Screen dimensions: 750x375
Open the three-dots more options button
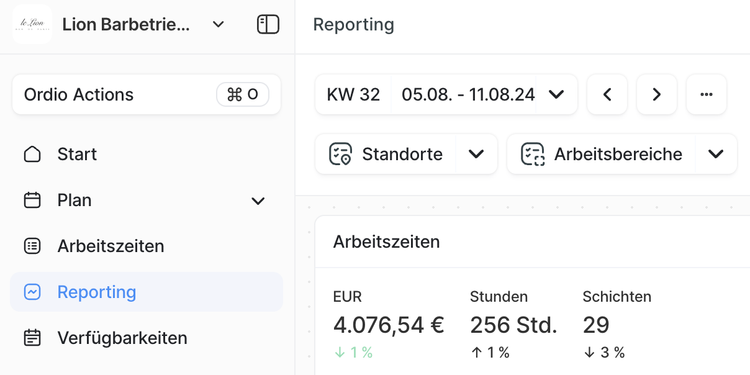pyautogui.click(x=706, y=94)
